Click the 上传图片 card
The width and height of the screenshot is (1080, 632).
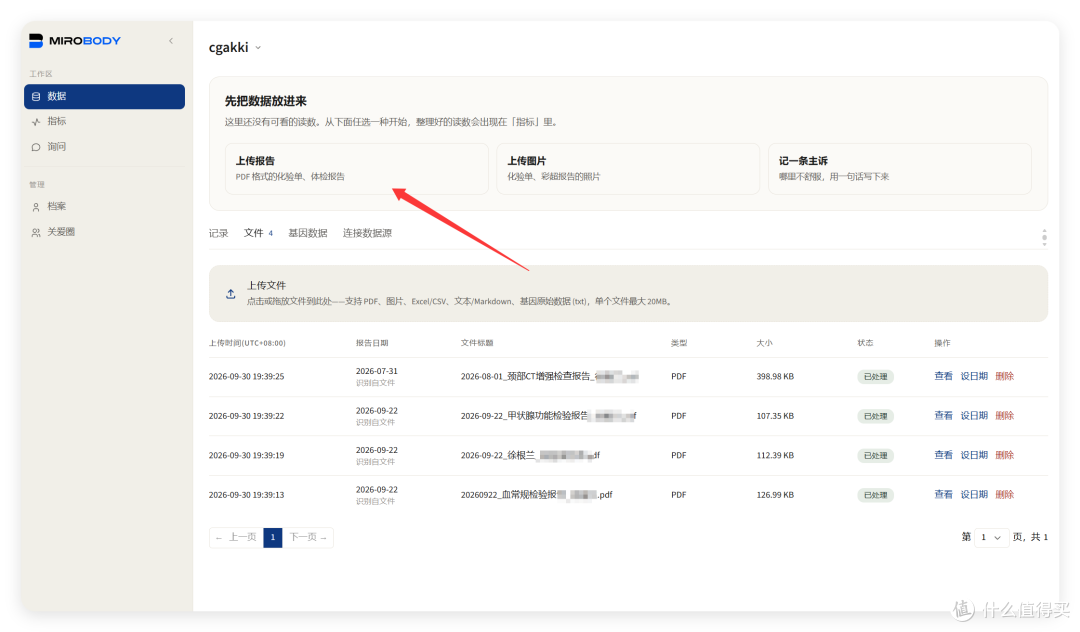628,169
